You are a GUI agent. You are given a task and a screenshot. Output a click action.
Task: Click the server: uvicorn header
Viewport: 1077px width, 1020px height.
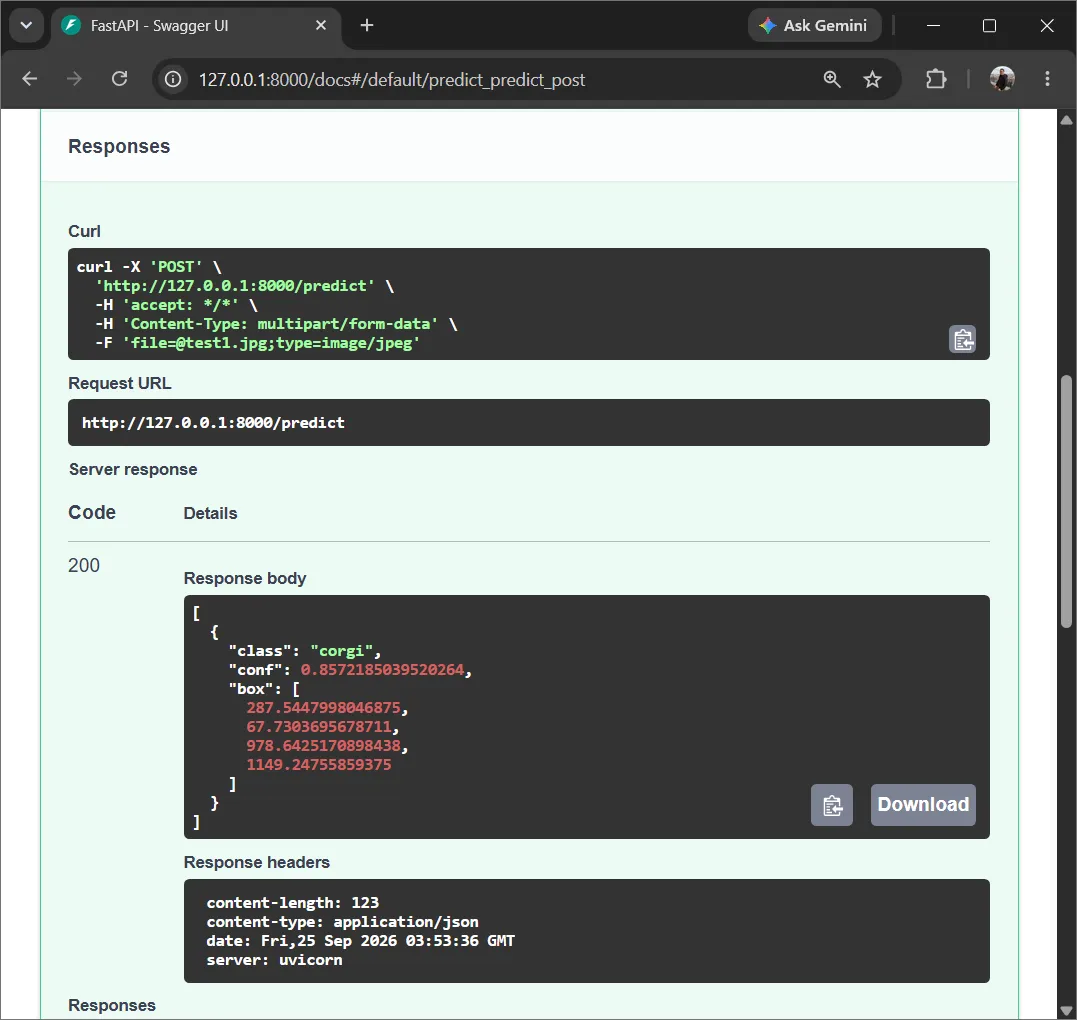coord(274,960)
